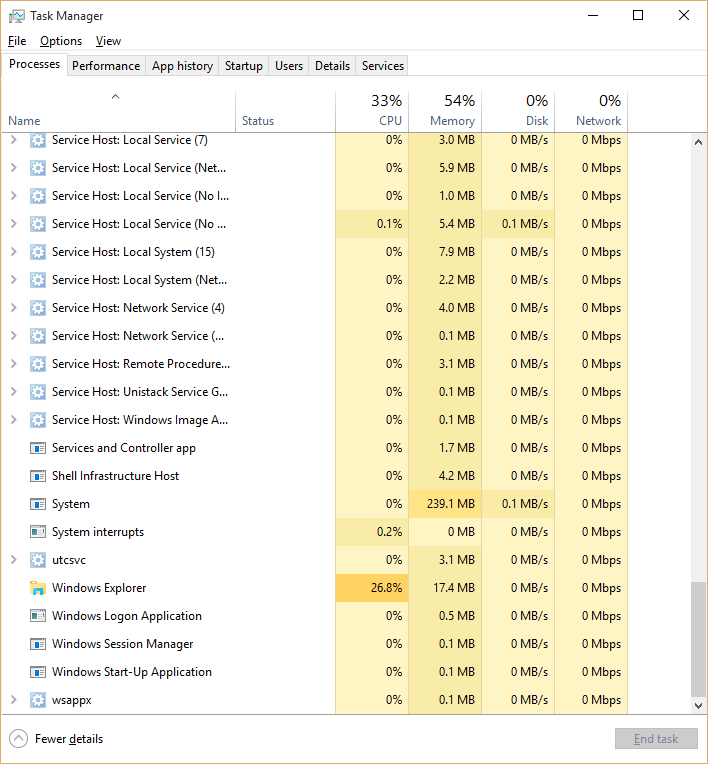Image resolution: width=708 pixels, height=764 pixels.
Task: Expand the utcsvc process group
Action: pyautogui.click(x=14, y=560)
